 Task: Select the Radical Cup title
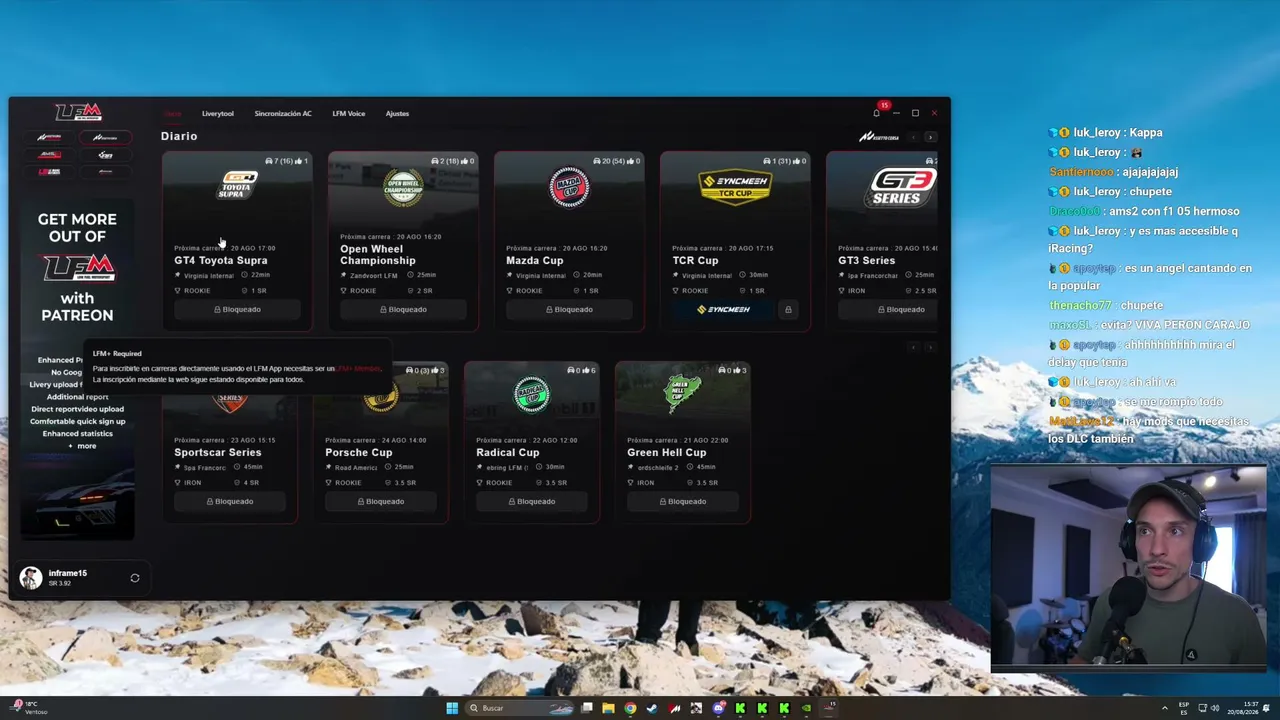point(508,452)
